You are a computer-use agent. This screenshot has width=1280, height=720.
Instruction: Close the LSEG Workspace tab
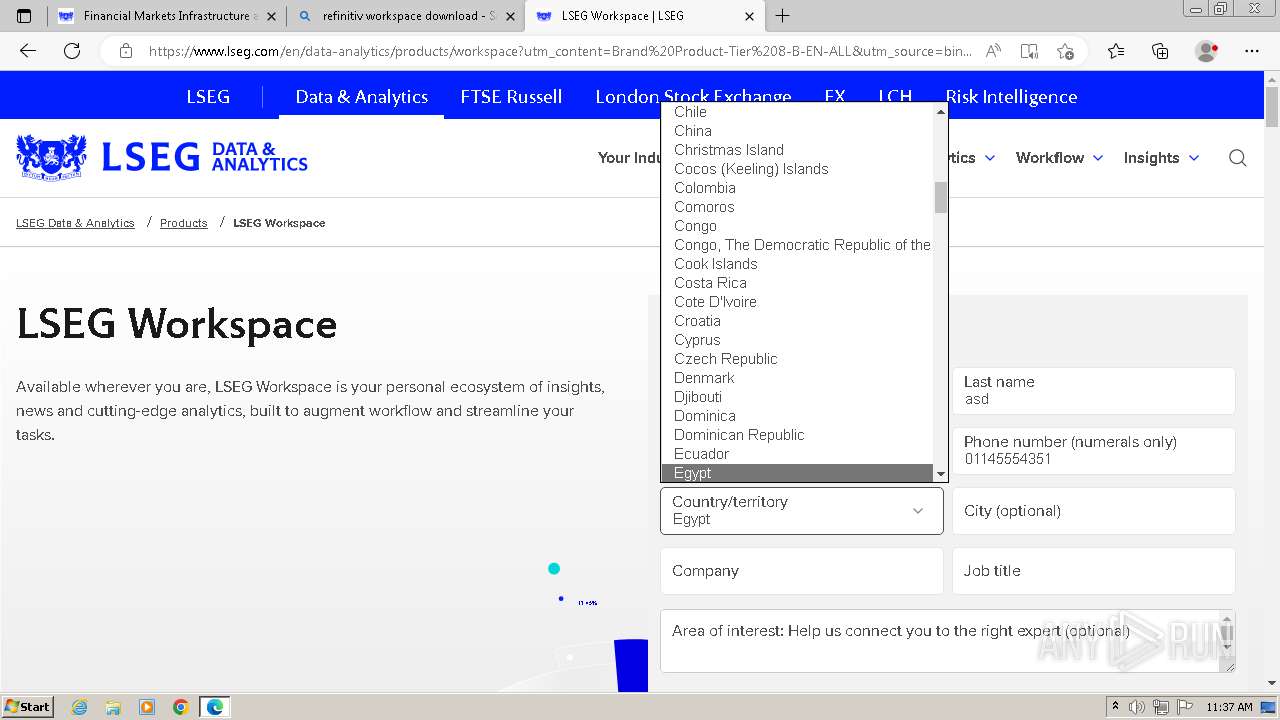point(750,16)
